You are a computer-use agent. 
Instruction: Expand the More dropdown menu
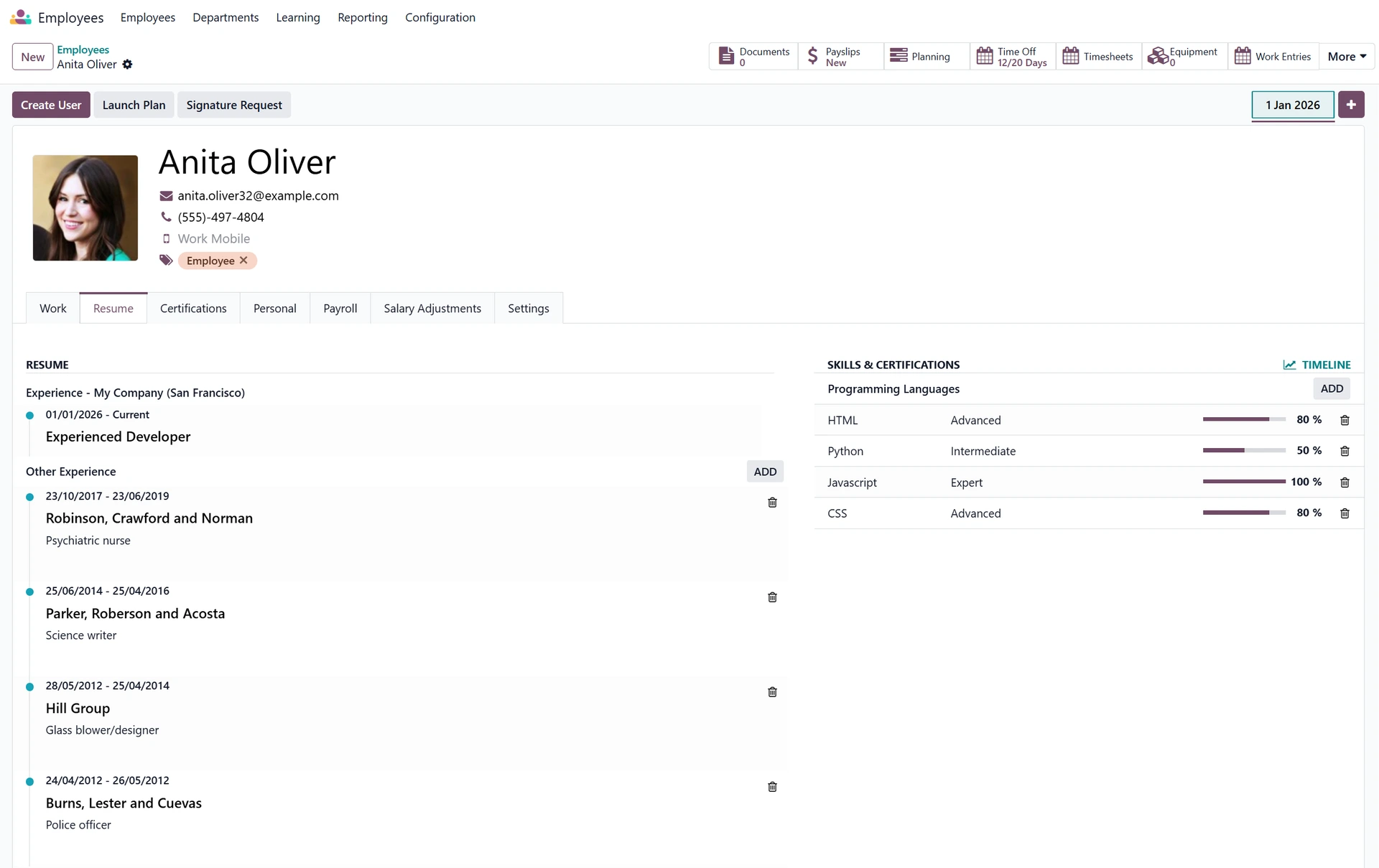click(1347, 57)
